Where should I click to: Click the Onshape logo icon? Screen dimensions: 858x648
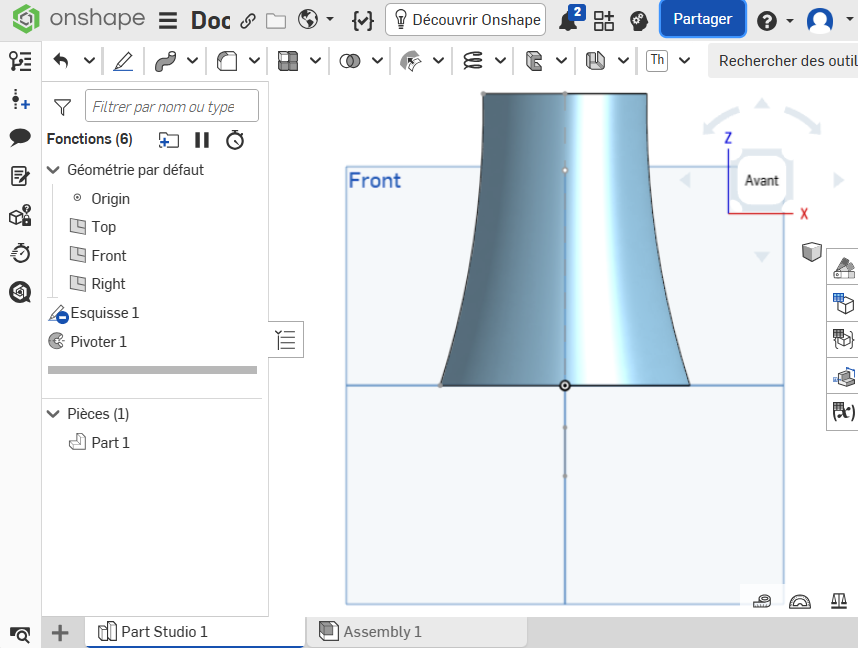tap(26, 19)
